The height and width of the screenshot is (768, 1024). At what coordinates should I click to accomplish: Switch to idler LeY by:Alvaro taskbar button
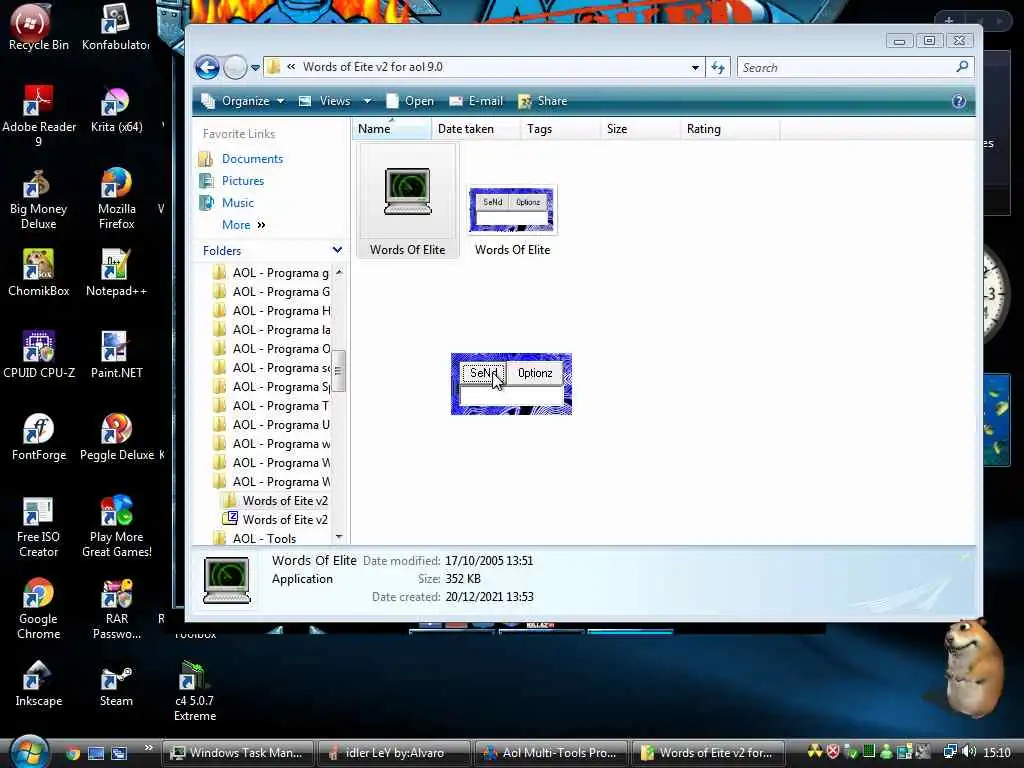pyautogui.click(x=394, y=753)
